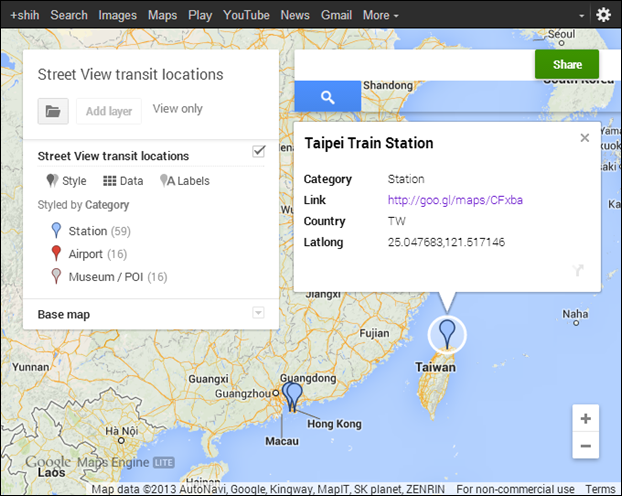Click the gray Museum / POI pin icon
The height and width of the screenshot is (496, 622).
click(56, 276)
